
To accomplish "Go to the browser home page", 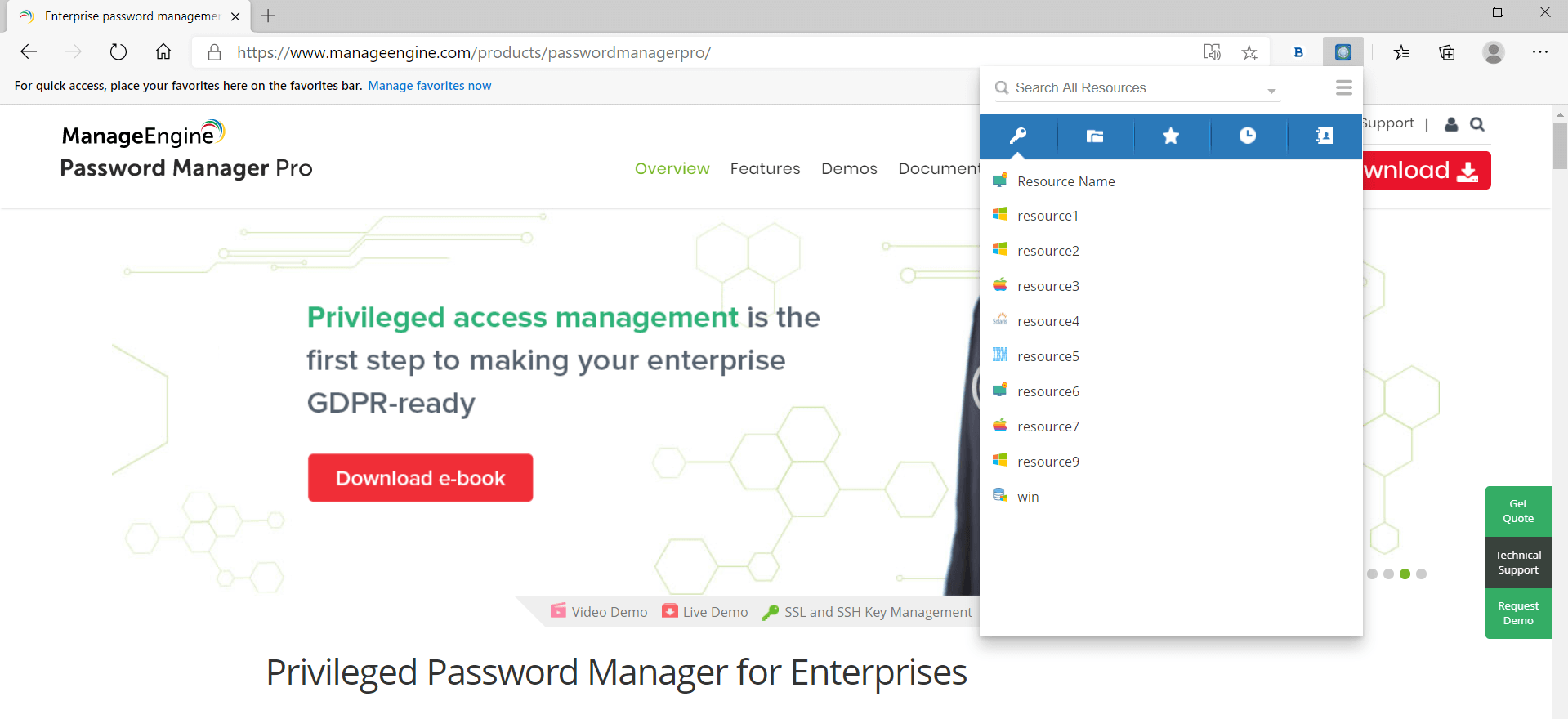I will pyautogui.click(x=163, y=52).
